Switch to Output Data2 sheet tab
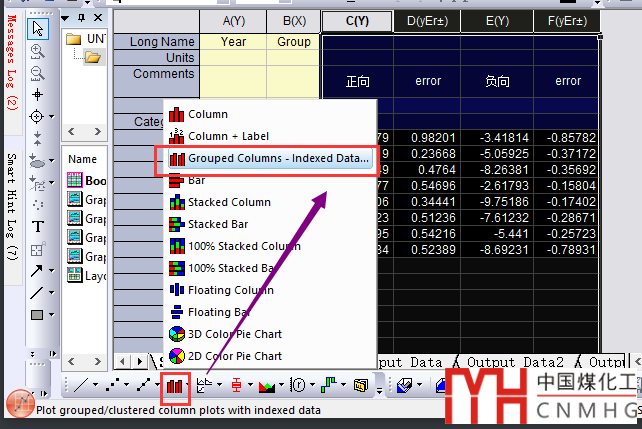 [x=515, y=362]
